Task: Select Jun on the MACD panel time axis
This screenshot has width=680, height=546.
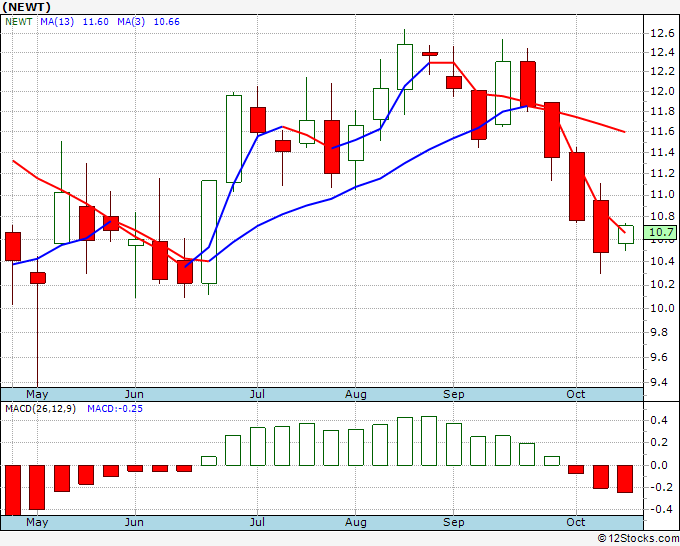Action: pyautogui.click(x=134, y=522)
